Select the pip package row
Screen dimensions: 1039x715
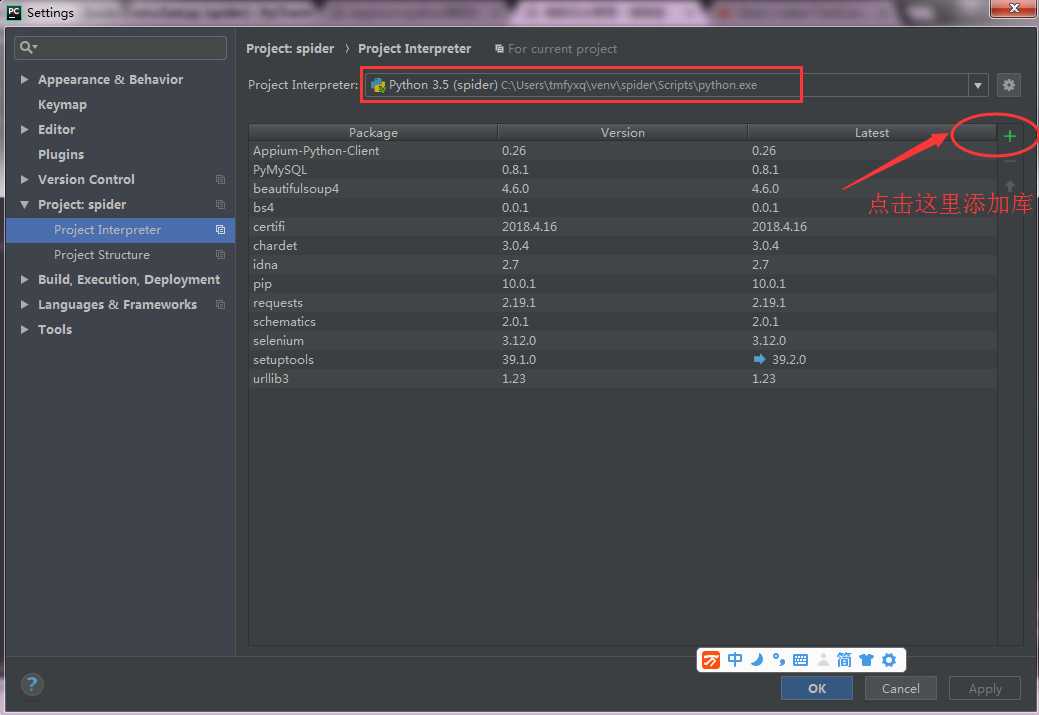click(x=622, y=284)
